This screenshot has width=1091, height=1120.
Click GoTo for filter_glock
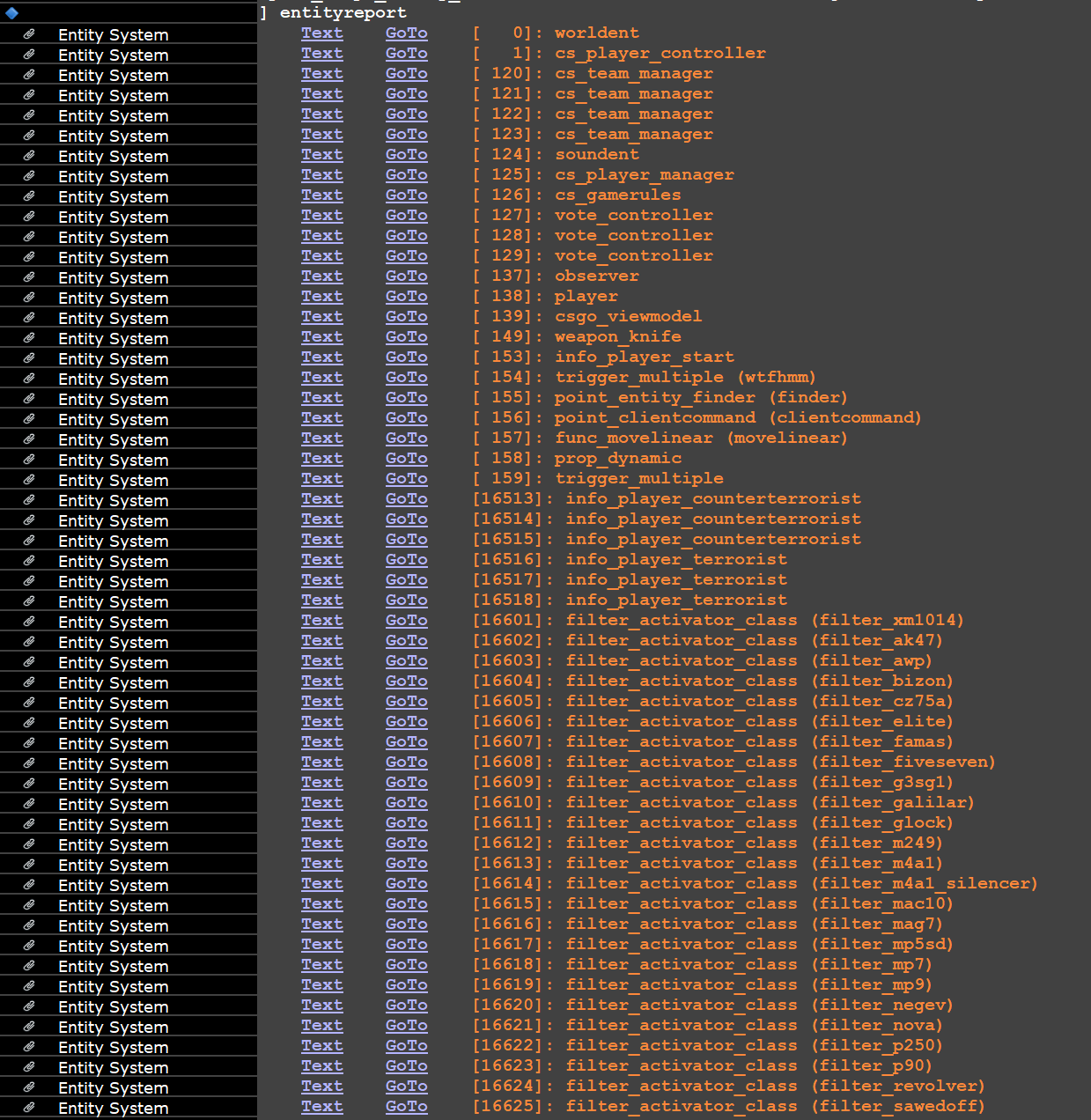pyautogui.click(x=406, y=823)
